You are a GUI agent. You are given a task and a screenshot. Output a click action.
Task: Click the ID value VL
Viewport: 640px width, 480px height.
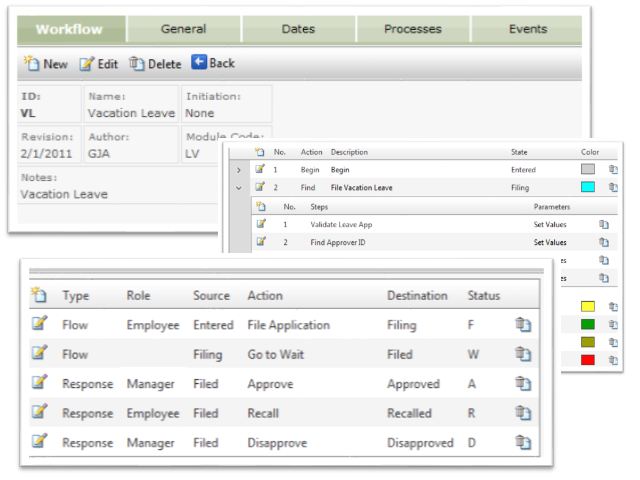click(x=28, y=113)
